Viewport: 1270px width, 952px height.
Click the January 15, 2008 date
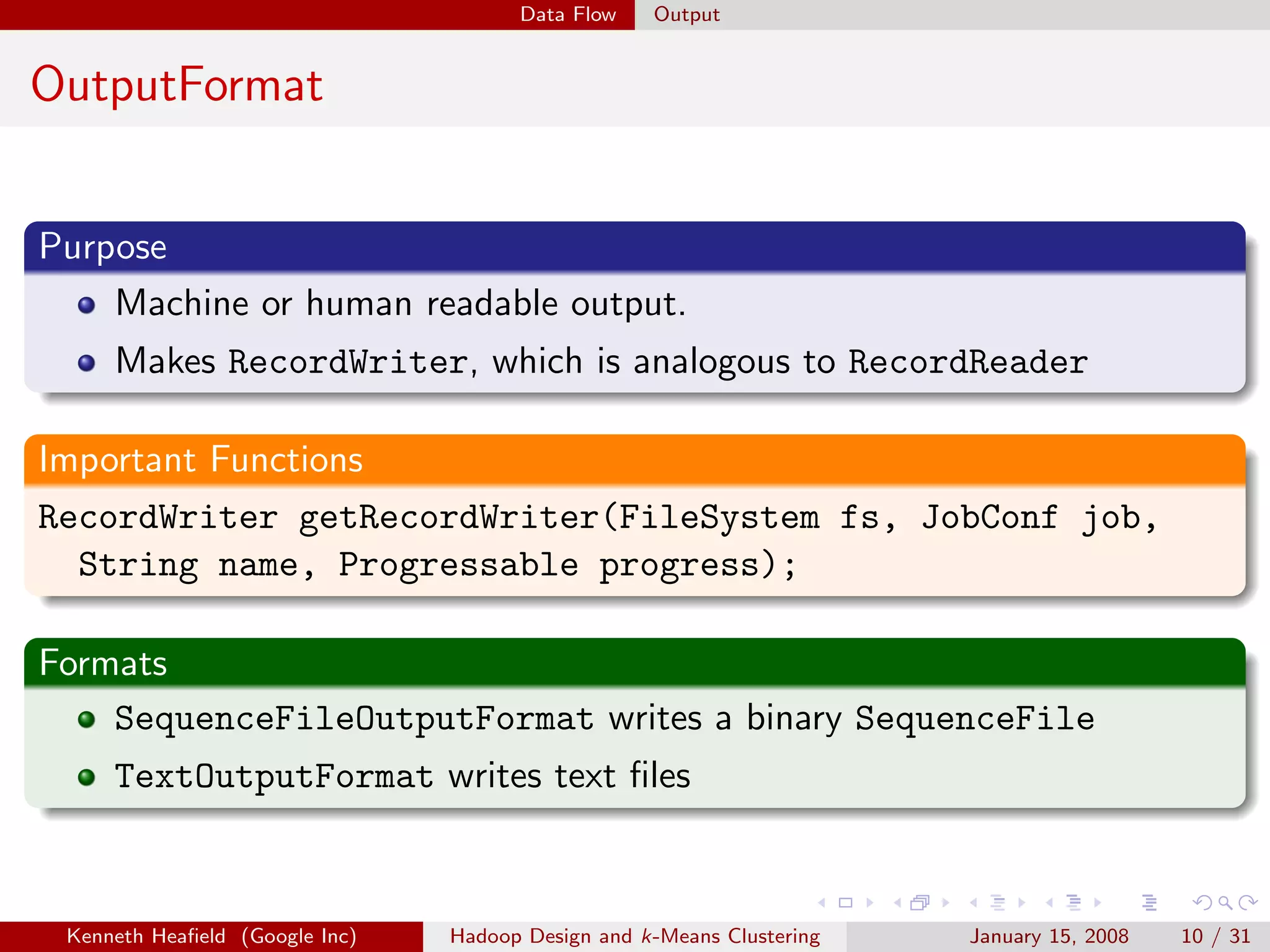(1049, 936)
